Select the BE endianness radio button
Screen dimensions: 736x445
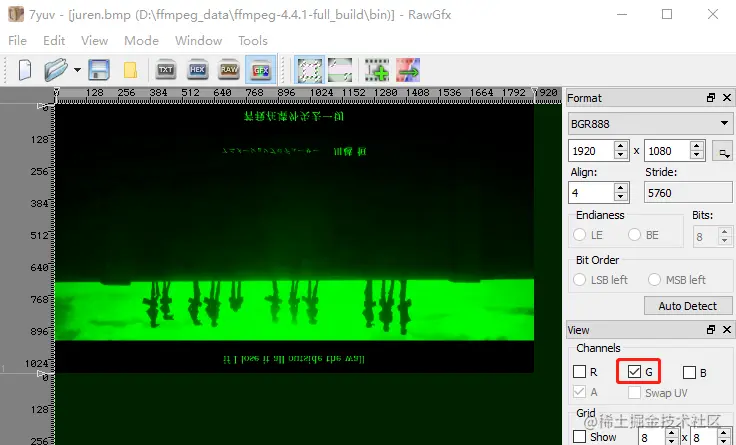[x=634, y=235]
